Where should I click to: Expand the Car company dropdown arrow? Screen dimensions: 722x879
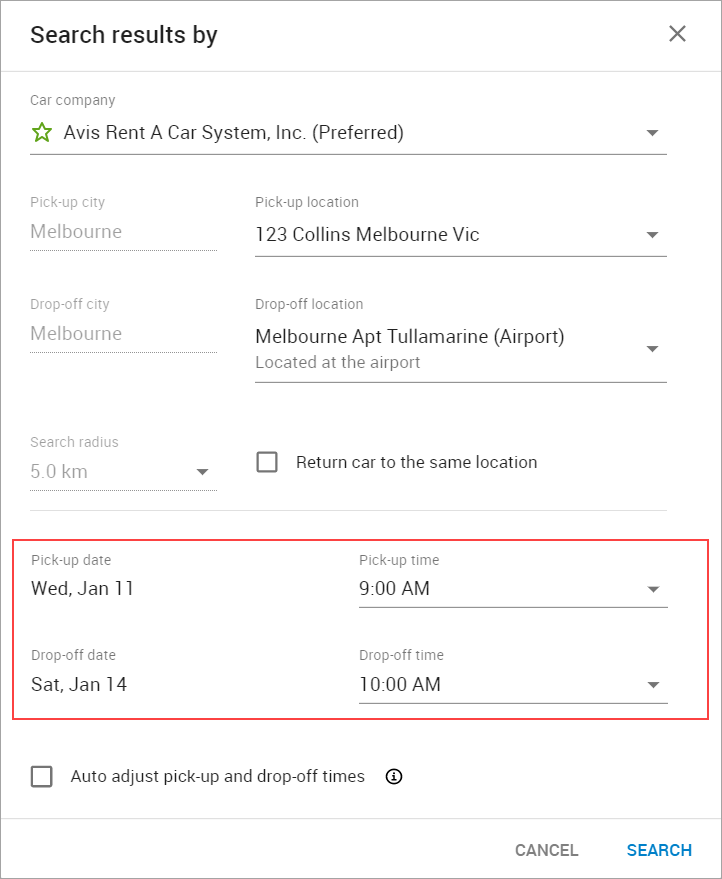tap(652, 132)
